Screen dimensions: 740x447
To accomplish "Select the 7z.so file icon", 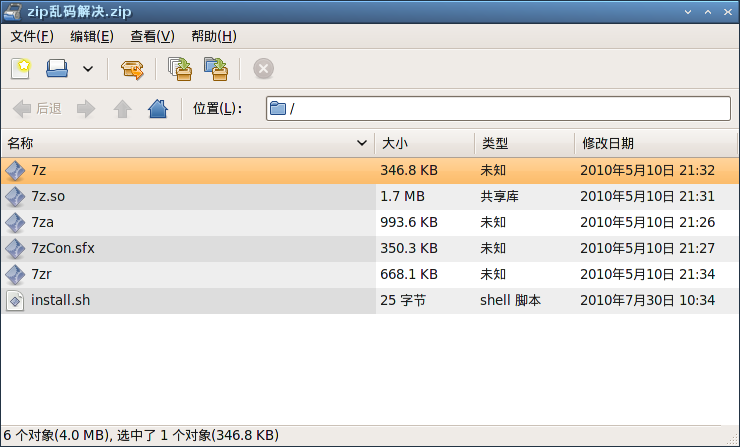I will pyautogui.click(x=15, y=196).
